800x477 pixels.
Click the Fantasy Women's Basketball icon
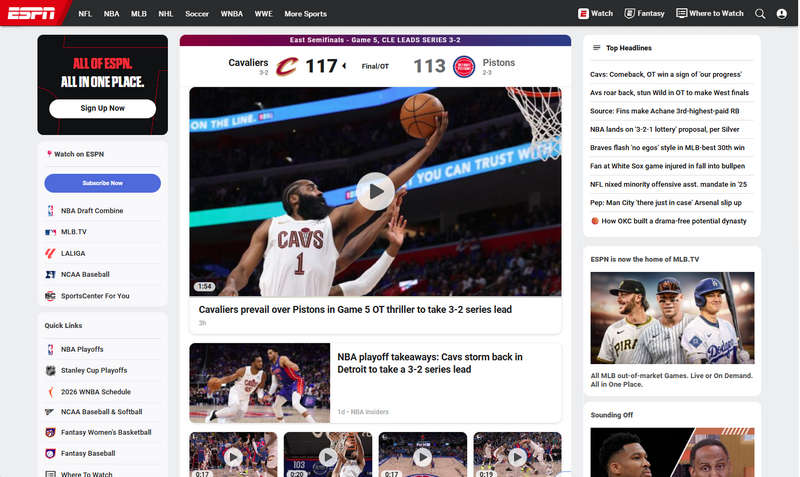pos(50,433)
